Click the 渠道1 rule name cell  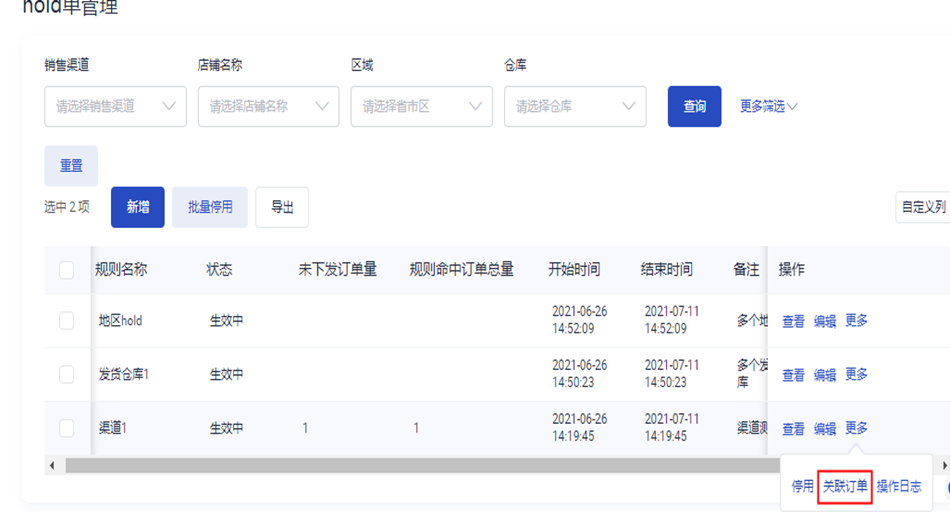[x=113, y=428]
